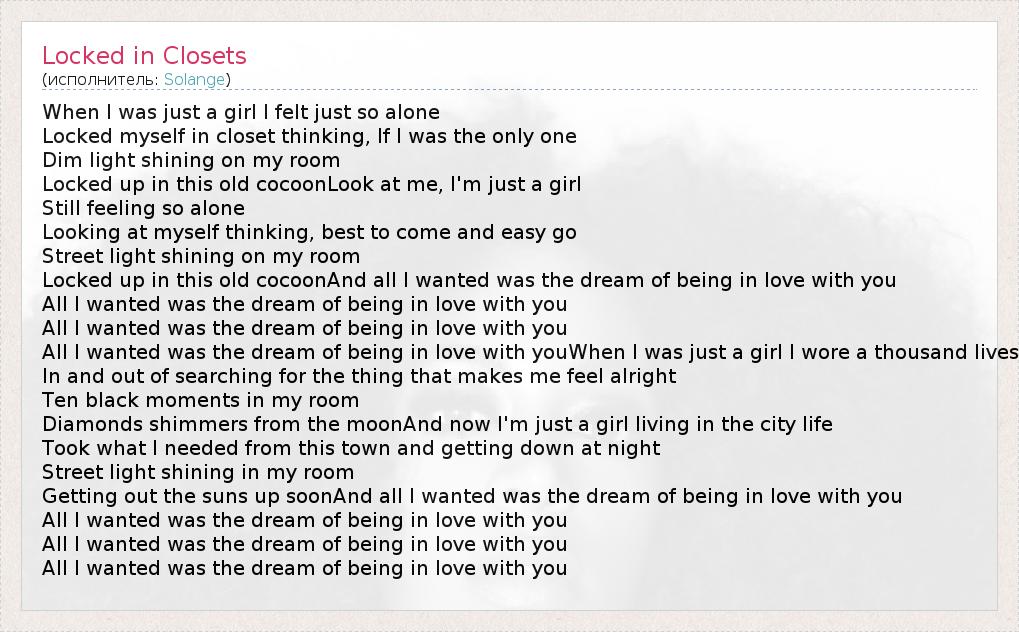
Task: Click lyric line 'When I was just a girl I felt just so alone'
Action: point(241,112)
